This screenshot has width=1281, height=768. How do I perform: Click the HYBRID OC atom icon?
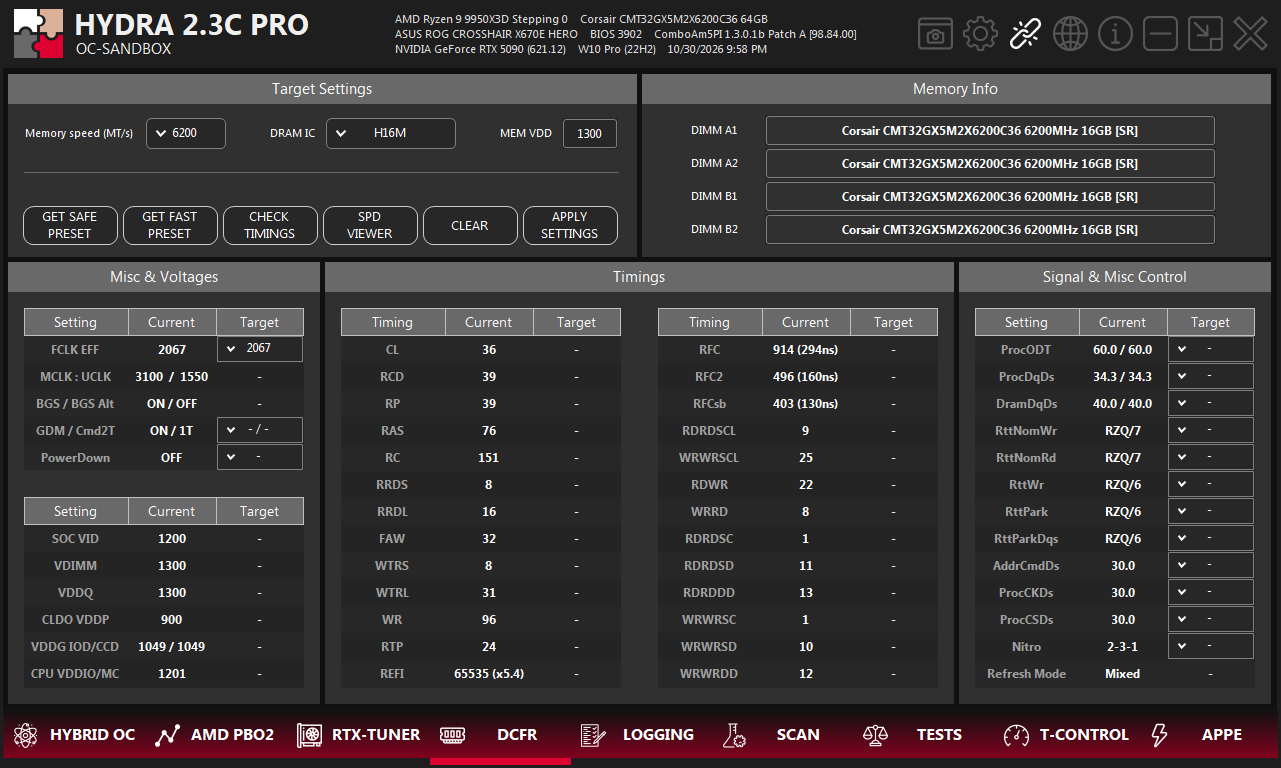click(25, 735)
